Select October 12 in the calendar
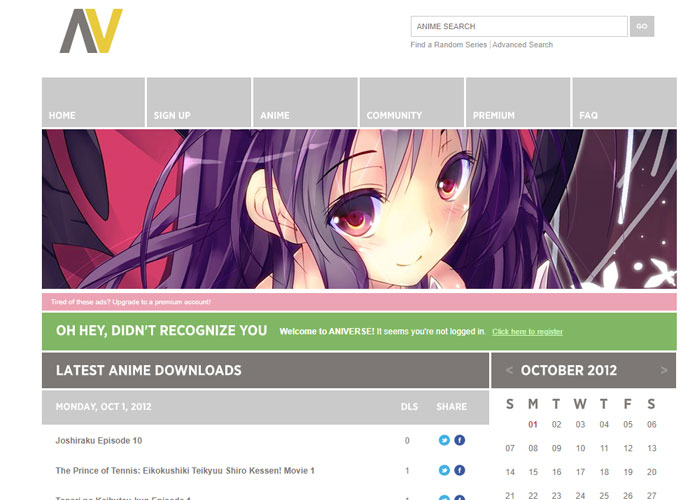The image size is (700, 500). pos(628,448)
